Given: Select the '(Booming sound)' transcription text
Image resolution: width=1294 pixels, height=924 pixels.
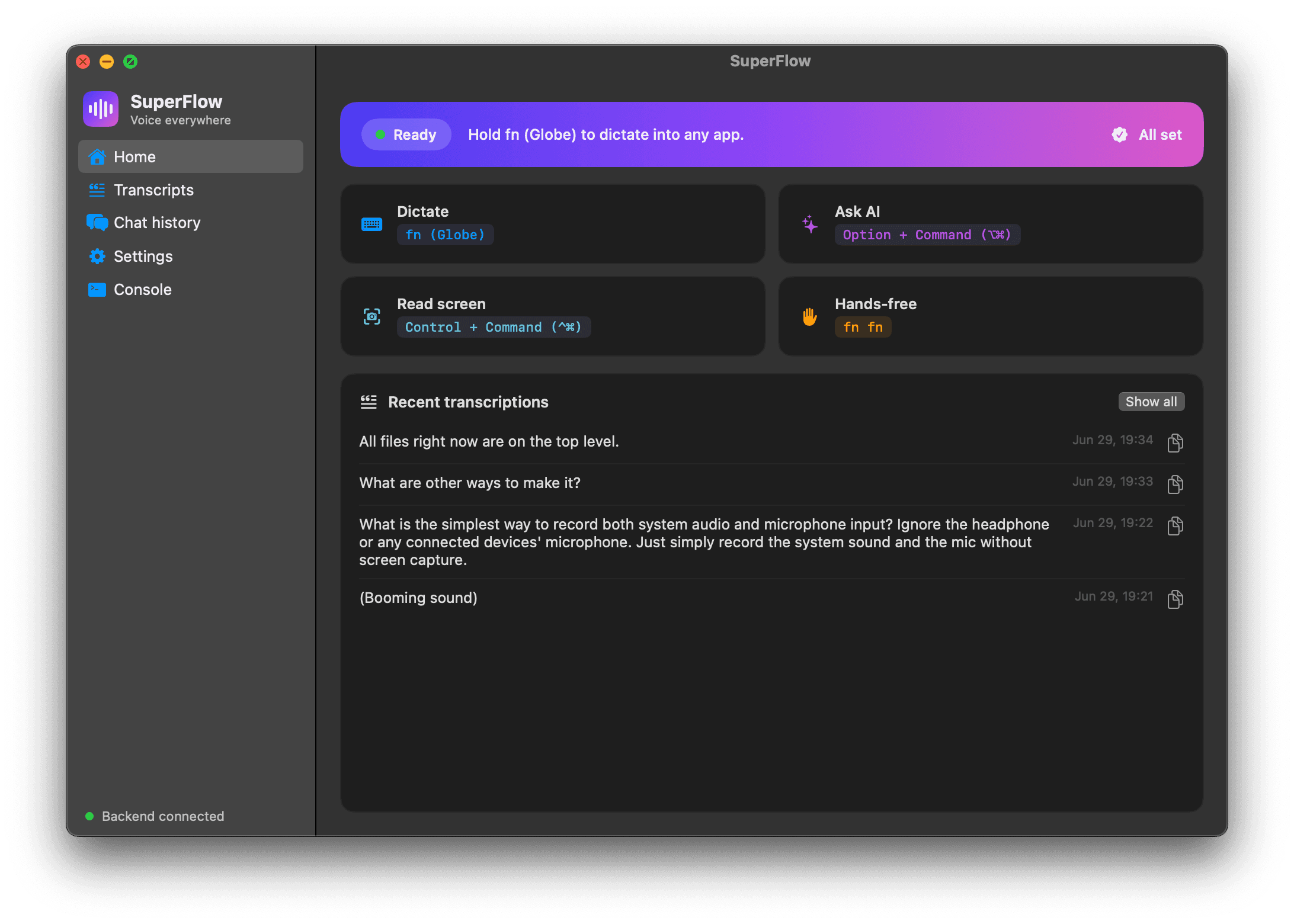Looking at the screenshot, I should 418,598.
